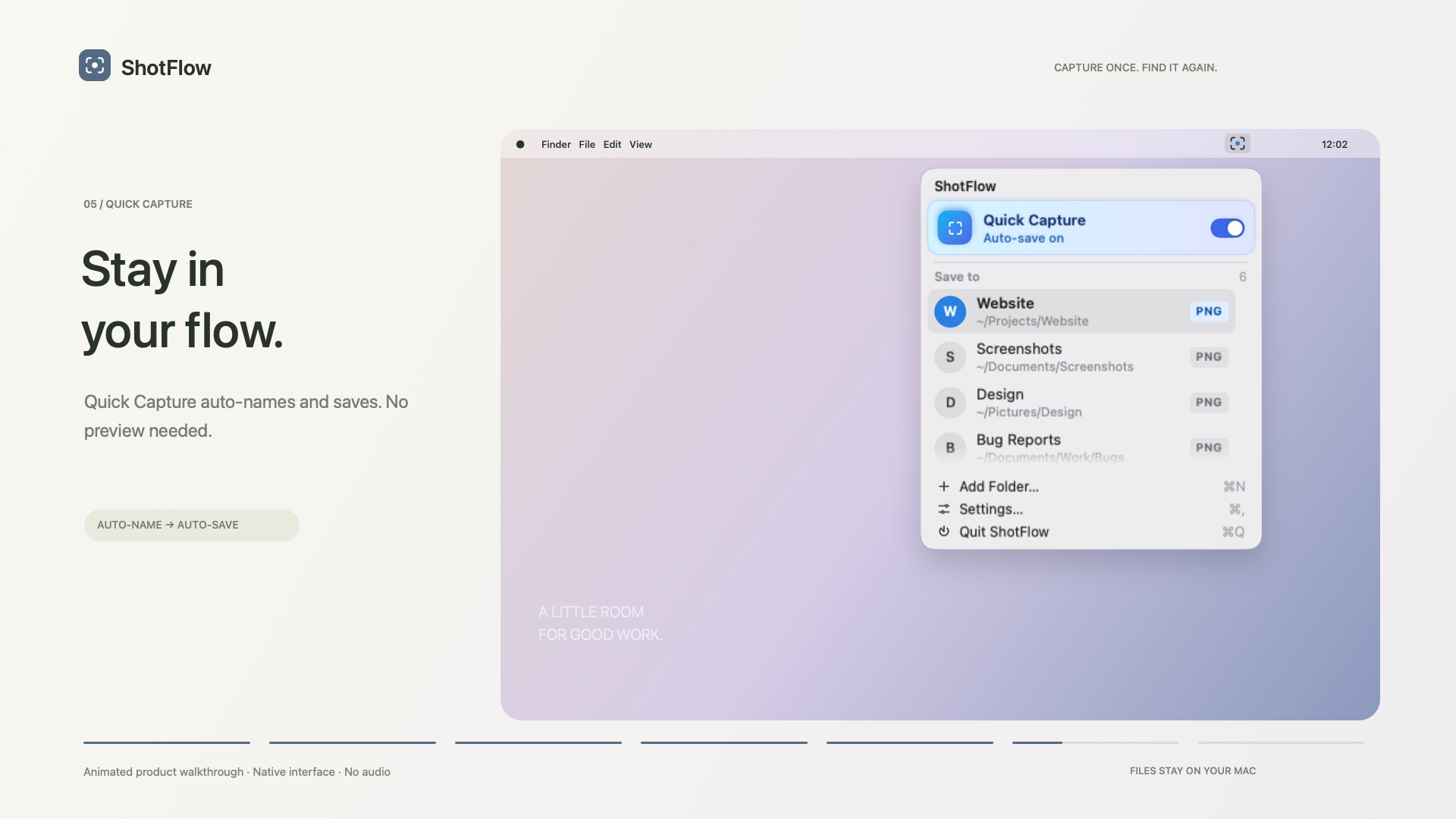Viewport: 1456px width, 819px height.
Task: Select the Design folder D avatar
Action: pyautogui.click(x=950, y=403)
